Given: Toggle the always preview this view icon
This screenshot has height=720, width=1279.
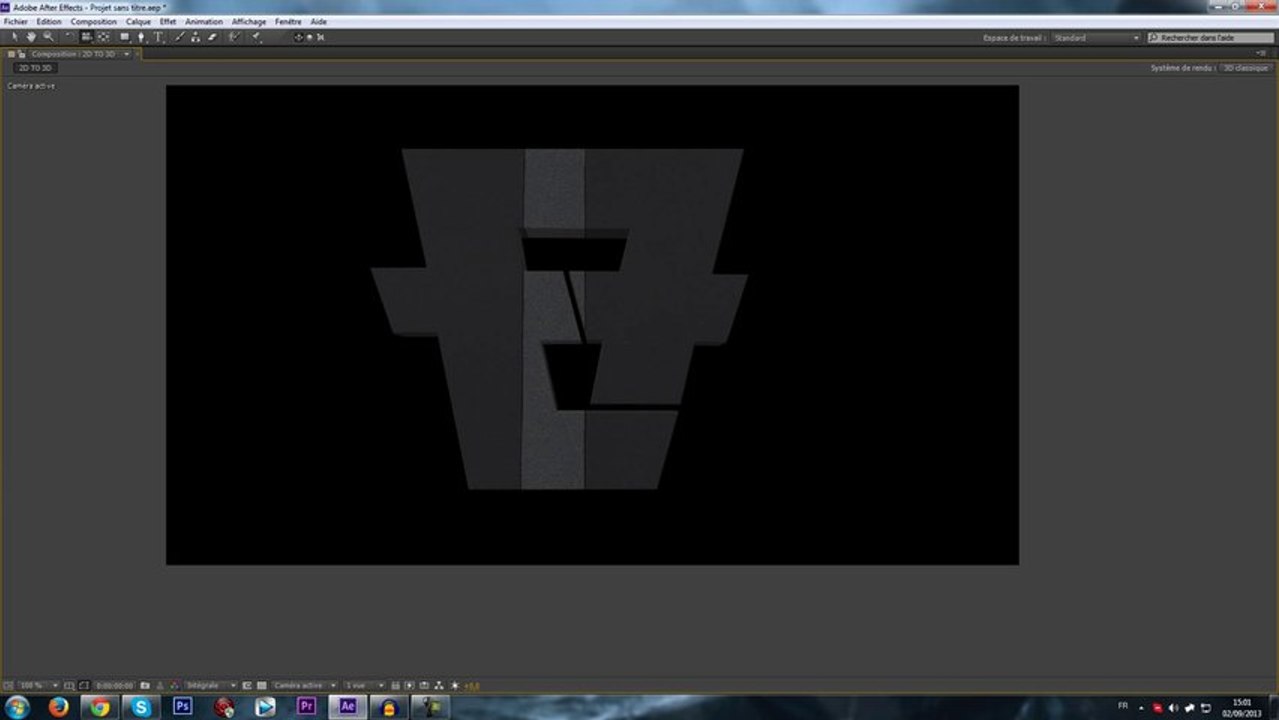Looking at the screenshot, I should (8, 685).
